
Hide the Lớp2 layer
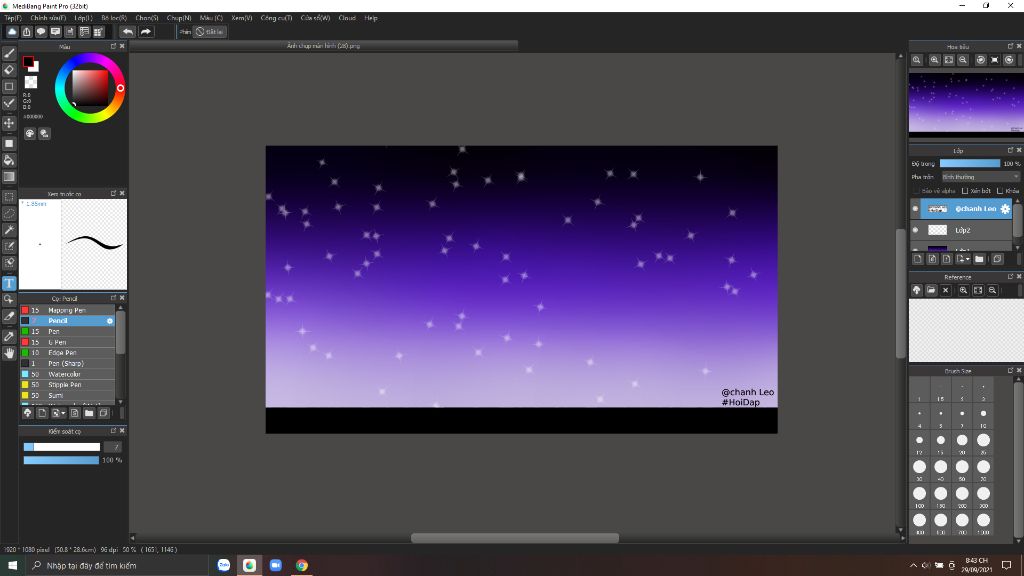(915, 230)
